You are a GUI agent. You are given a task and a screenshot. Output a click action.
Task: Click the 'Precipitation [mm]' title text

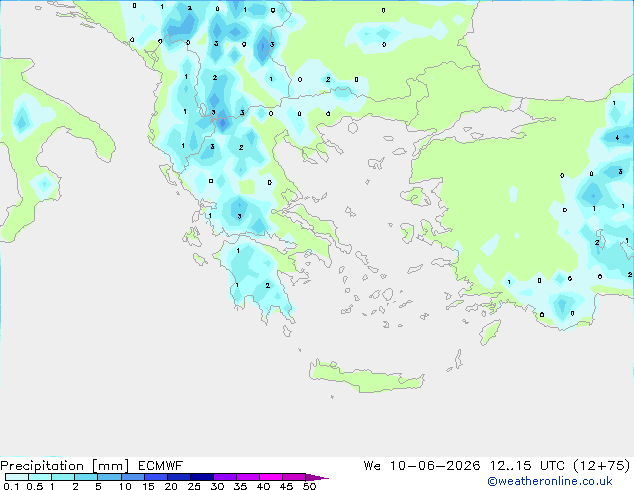point(65,466)
